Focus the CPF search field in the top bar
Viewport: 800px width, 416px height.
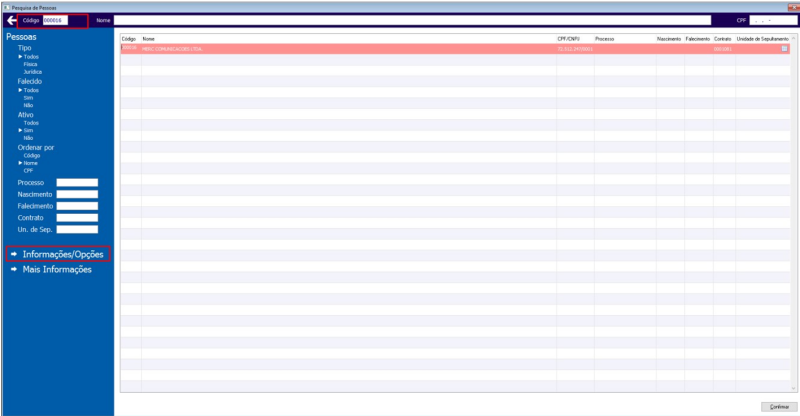pyautogui.click(x=772, y=20)
